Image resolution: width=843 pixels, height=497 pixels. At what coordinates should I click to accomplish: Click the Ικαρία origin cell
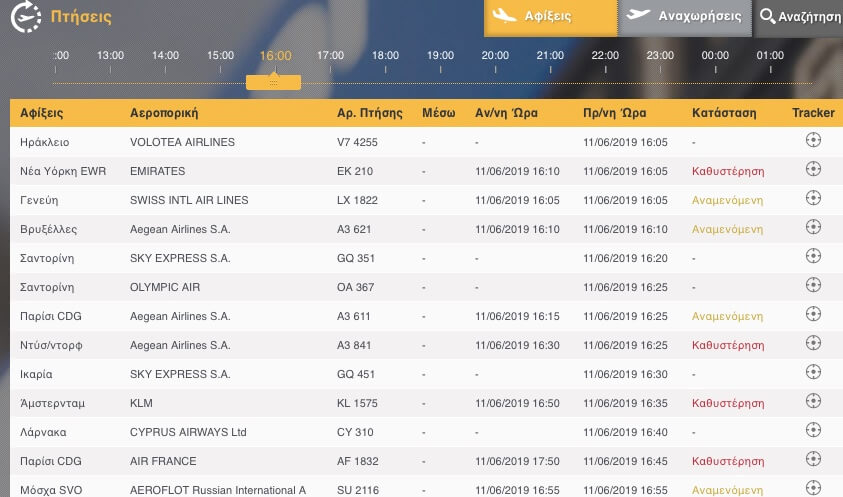click(x=36, y=374)
